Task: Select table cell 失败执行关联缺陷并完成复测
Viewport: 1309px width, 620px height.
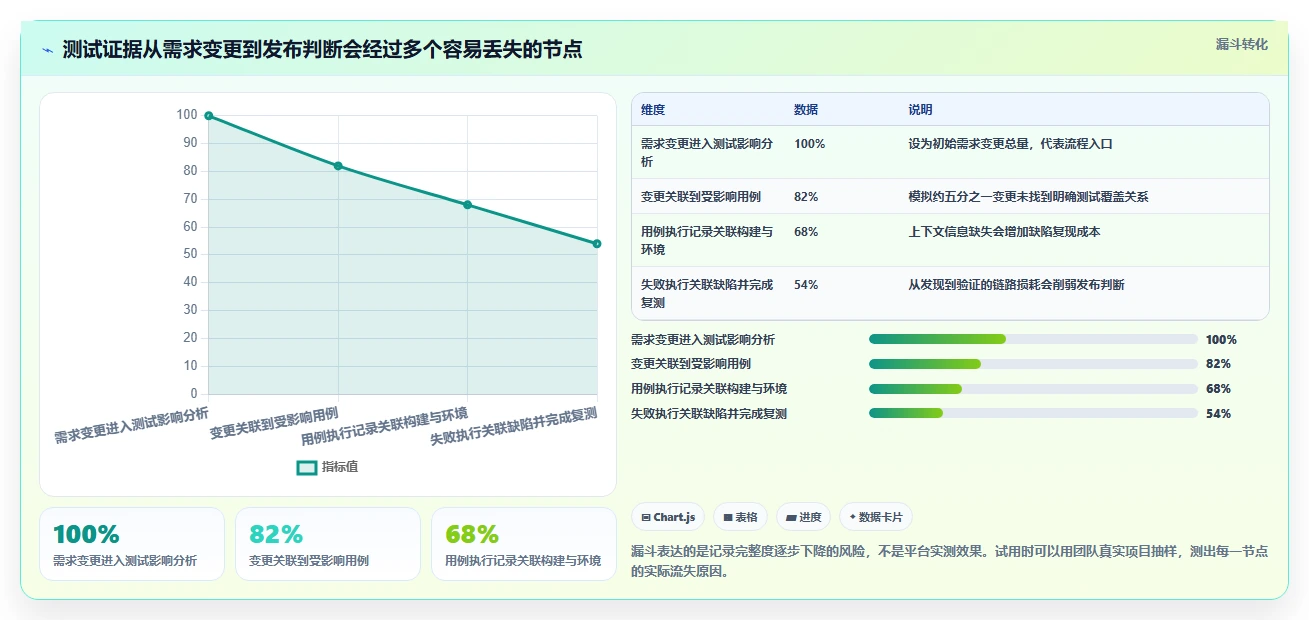Action: 708,293
